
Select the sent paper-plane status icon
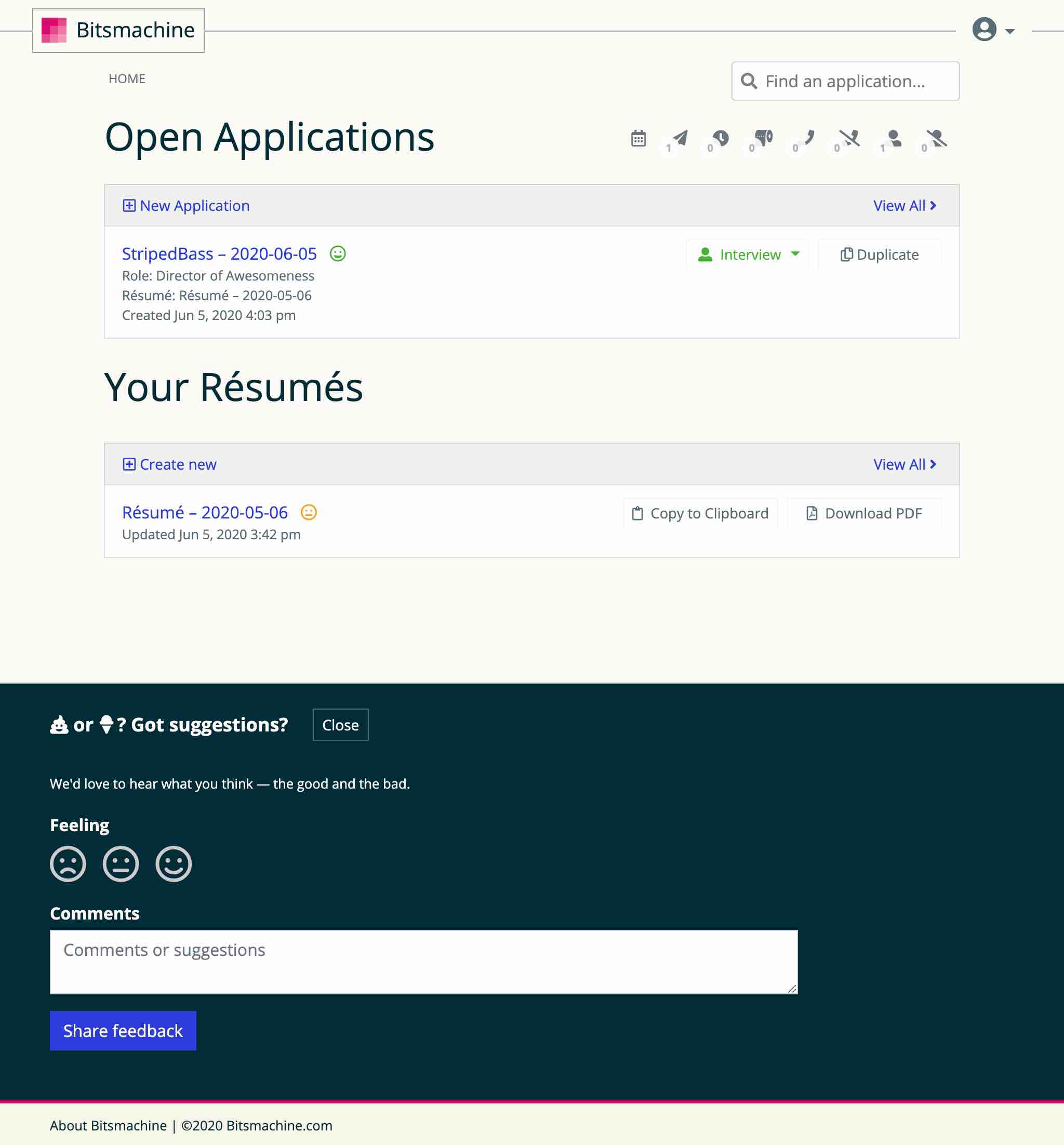[x=680, y=138]
